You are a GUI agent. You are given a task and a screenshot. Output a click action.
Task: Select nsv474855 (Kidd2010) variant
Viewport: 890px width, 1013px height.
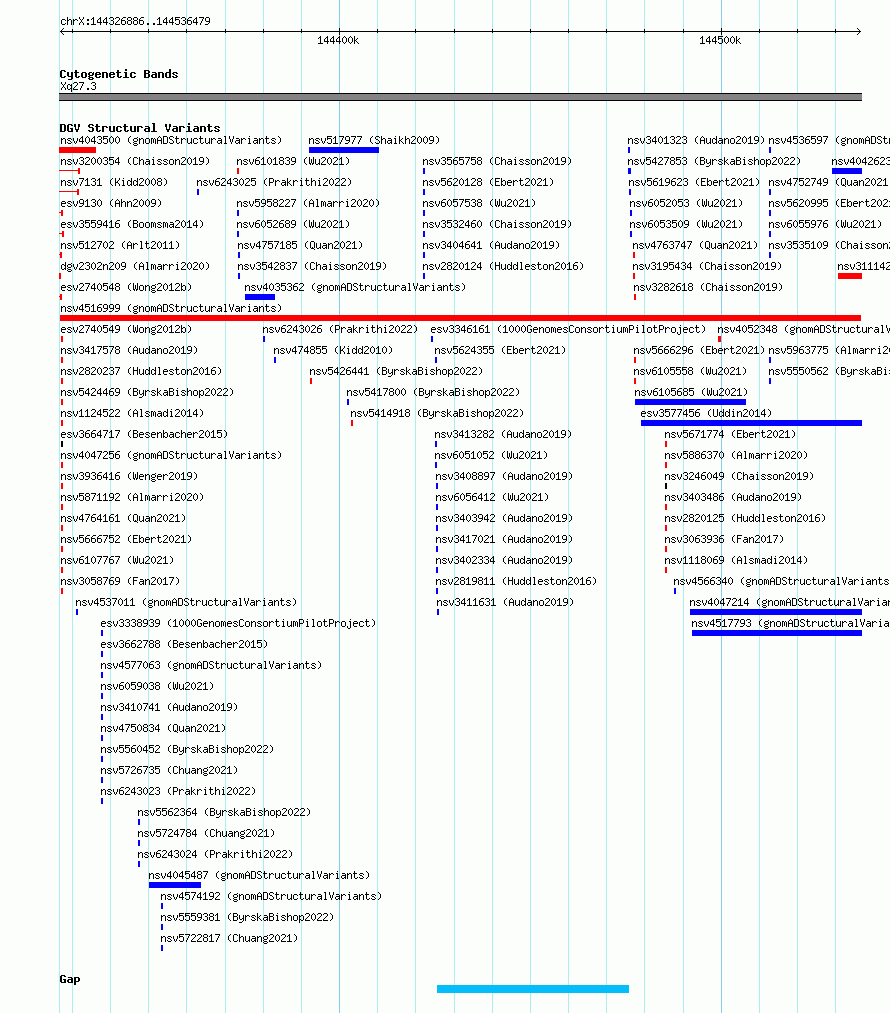333,350
